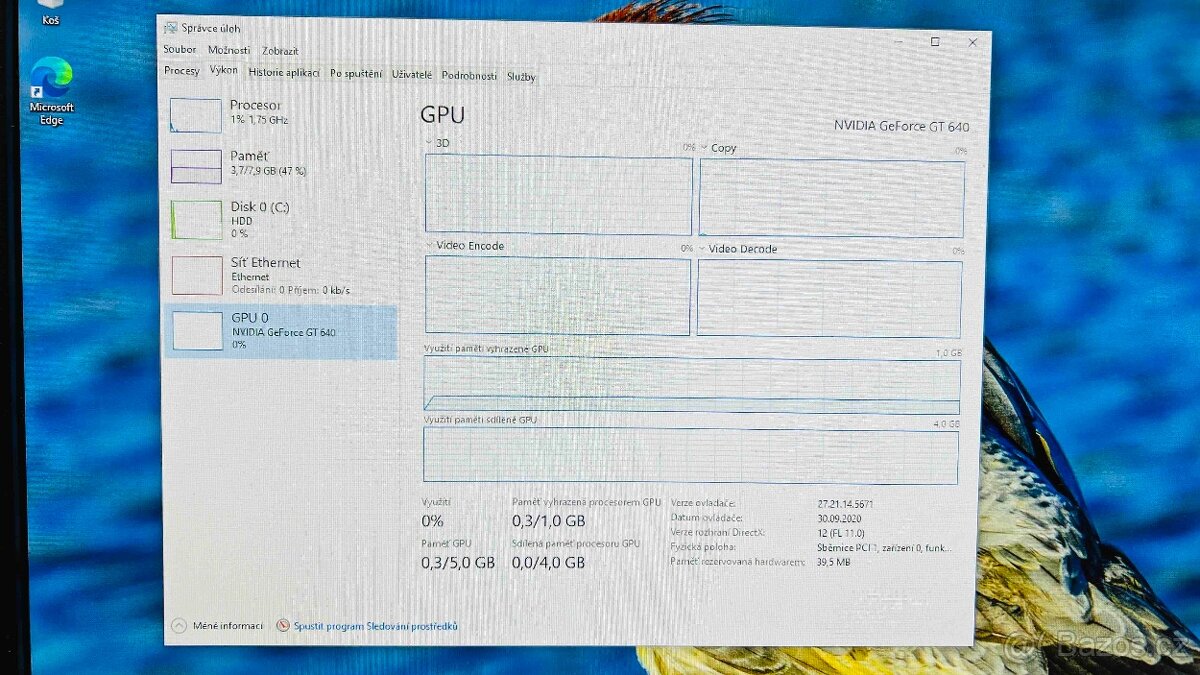The image size is (1200, 675).
Task: Click the Síť Ethernet label
Action: coord(265,262)
